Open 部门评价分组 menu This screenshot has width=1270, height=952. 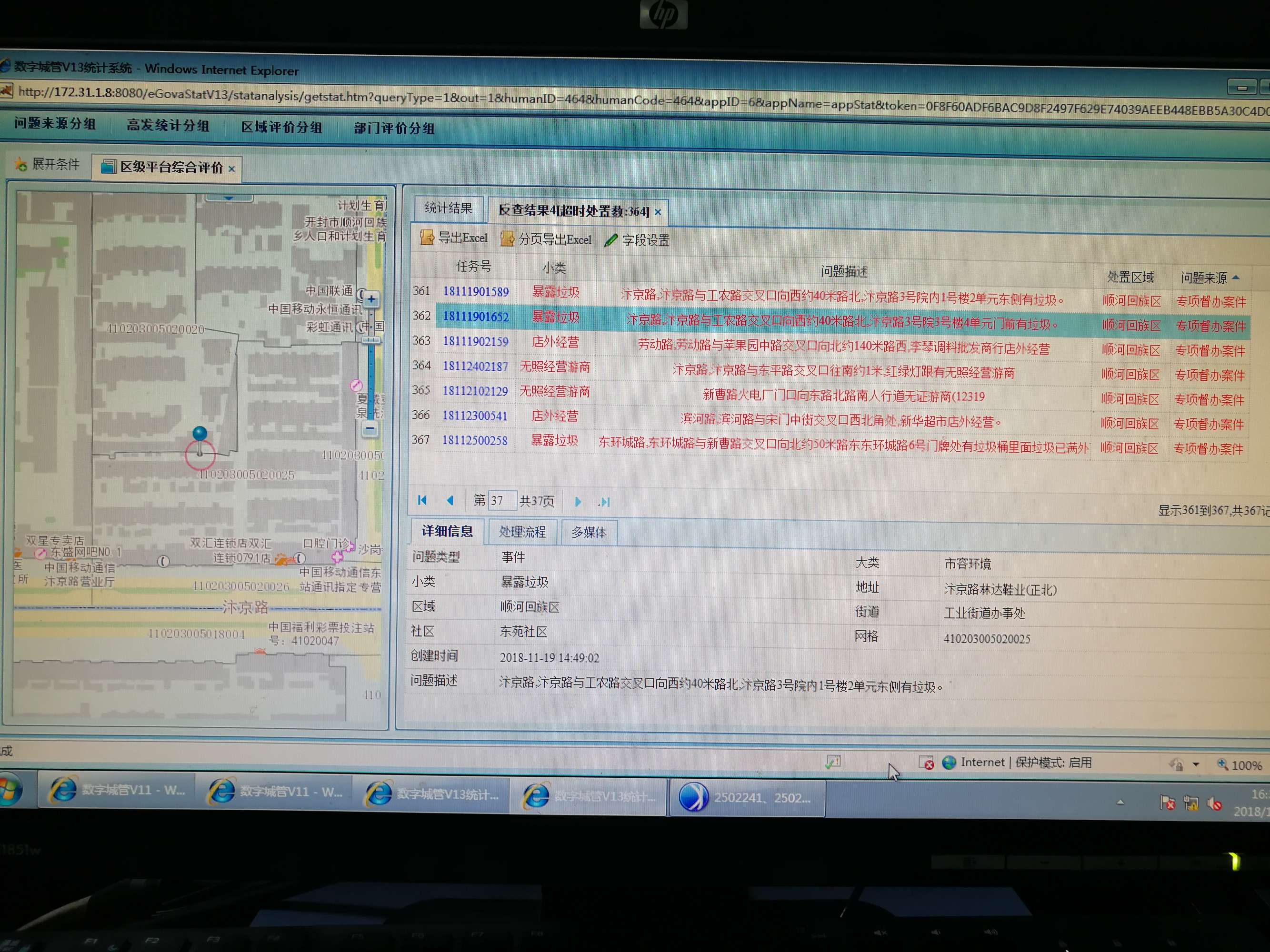(394, 128)
